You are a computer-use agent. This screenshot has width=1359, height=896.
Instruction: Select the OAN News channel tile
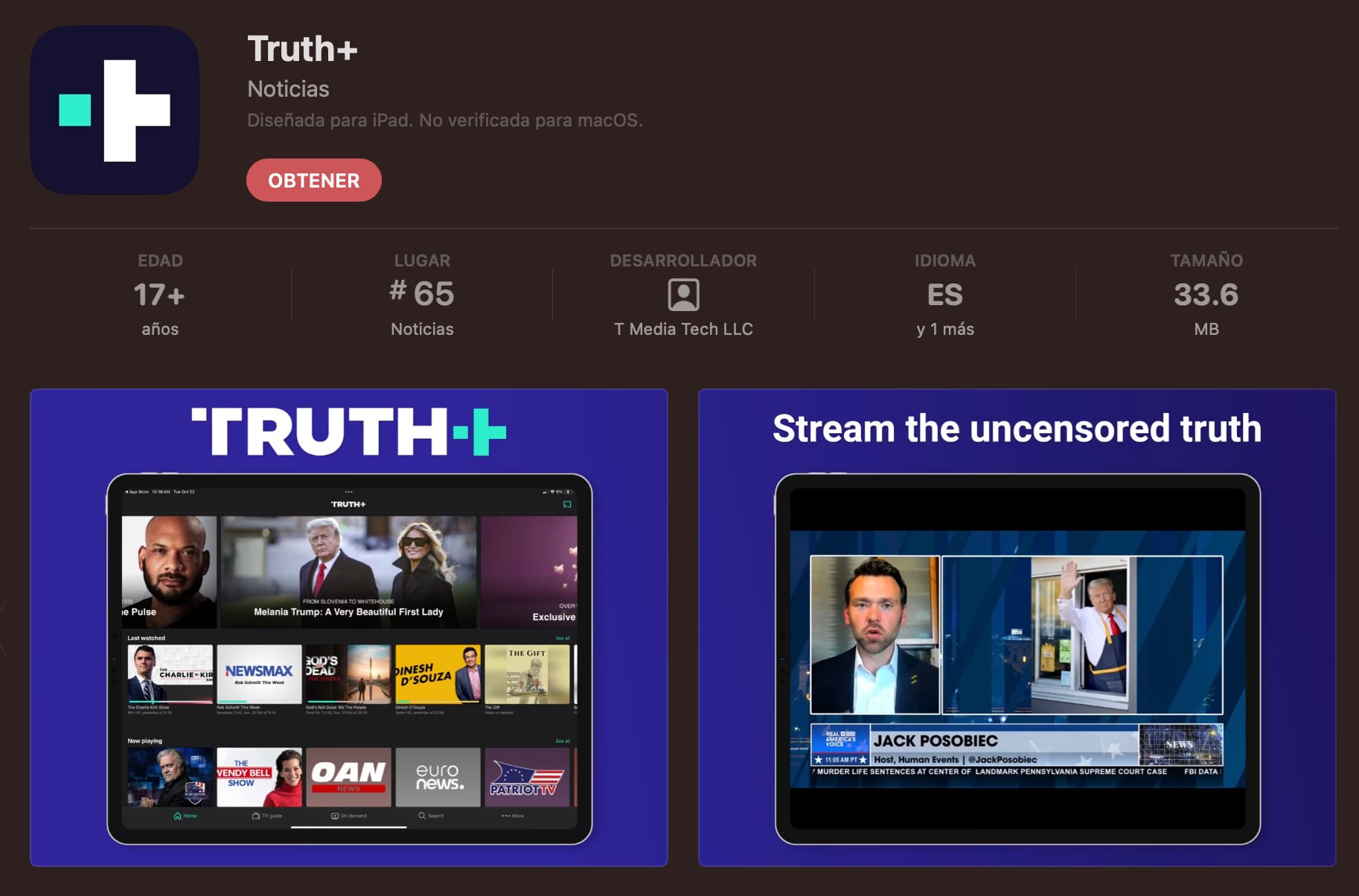pos(348,777)
